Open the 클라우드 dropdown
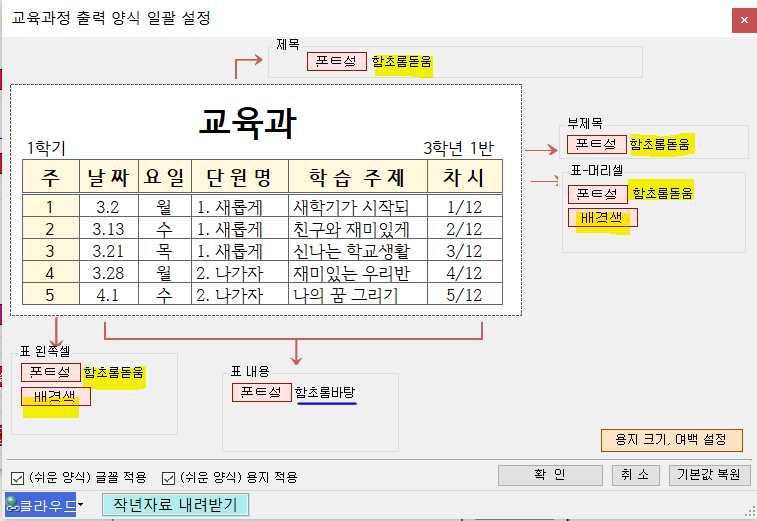Viewport: 757px width, 521px height. pyautogui.click(x=81, y=505)
